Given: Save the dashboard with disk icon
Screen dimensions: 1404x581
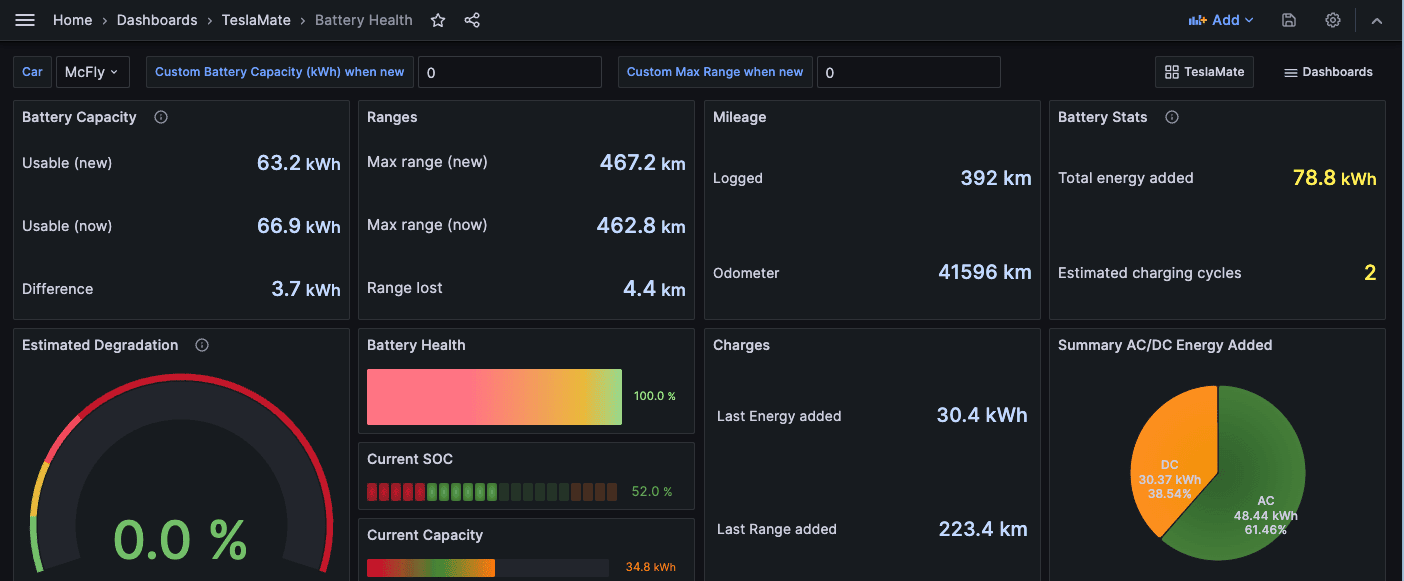Looking at the screenshot, I should click(x=1289, y=20).
